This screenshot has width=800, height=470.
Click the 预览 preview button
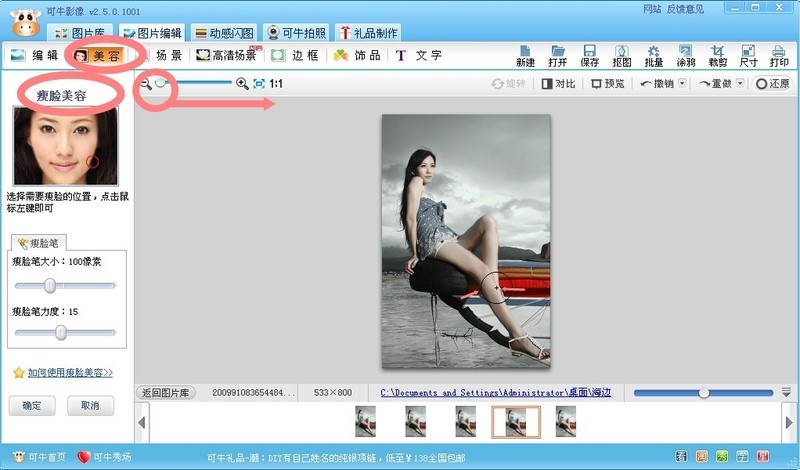[x=607, y=84]
